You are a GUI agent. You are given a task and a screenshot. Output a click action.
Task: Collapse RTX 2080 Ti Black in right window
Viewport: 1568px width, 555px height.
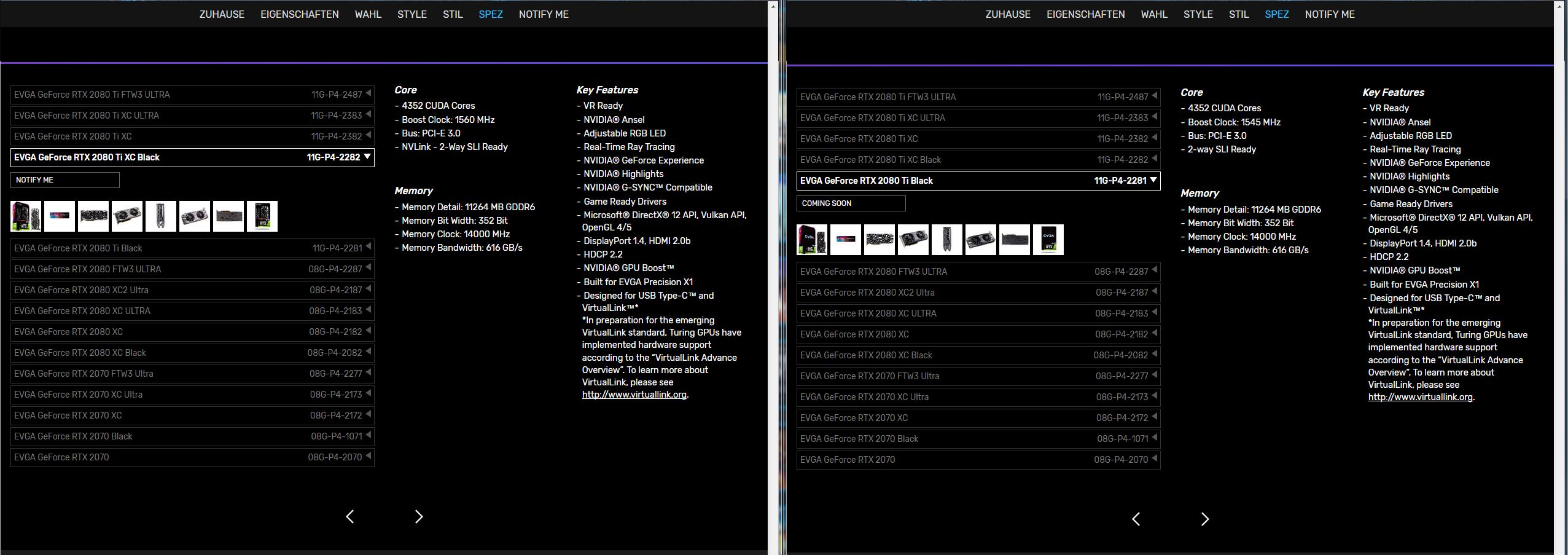(x=978, y=181)
